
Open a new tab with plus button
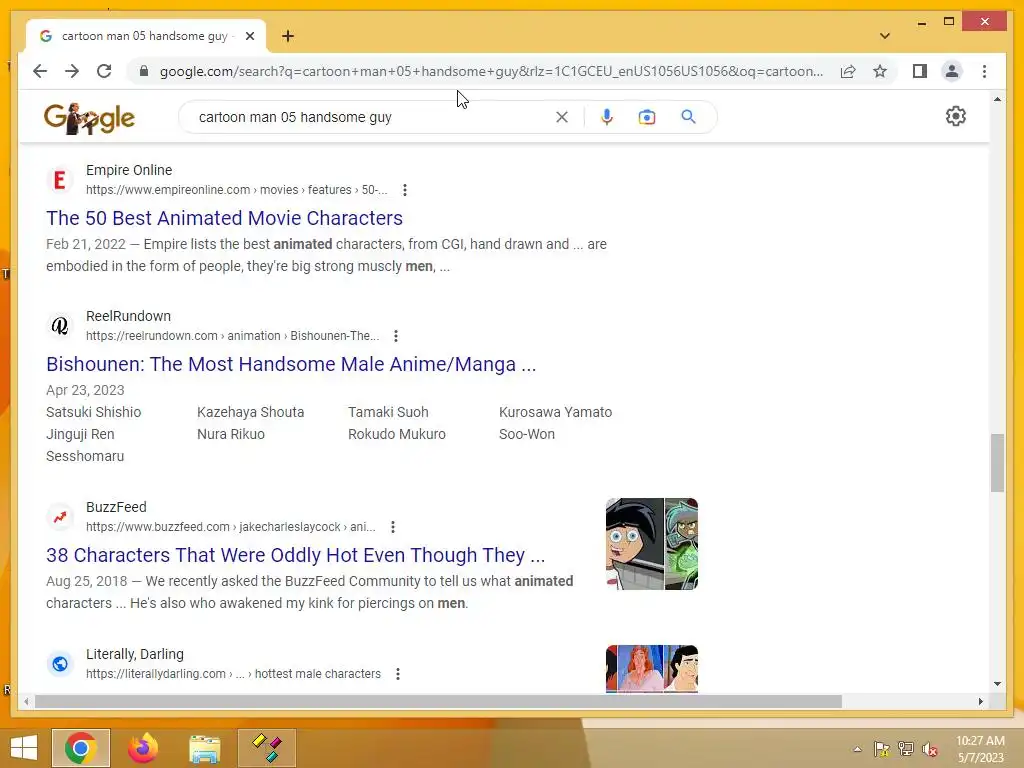[288, 36]
